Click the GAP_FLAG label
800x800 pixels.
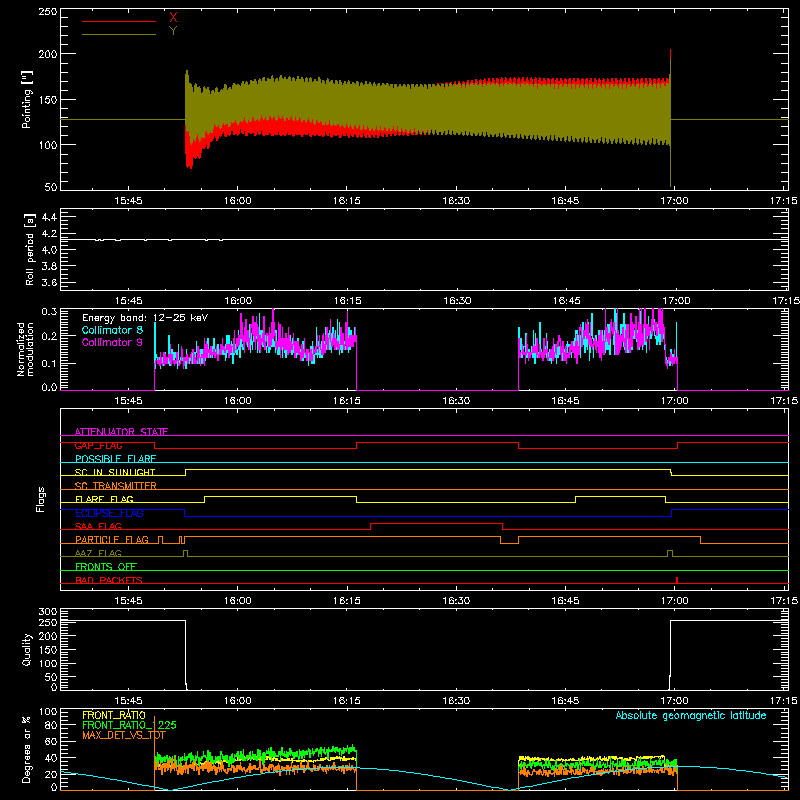coord(98,445)
